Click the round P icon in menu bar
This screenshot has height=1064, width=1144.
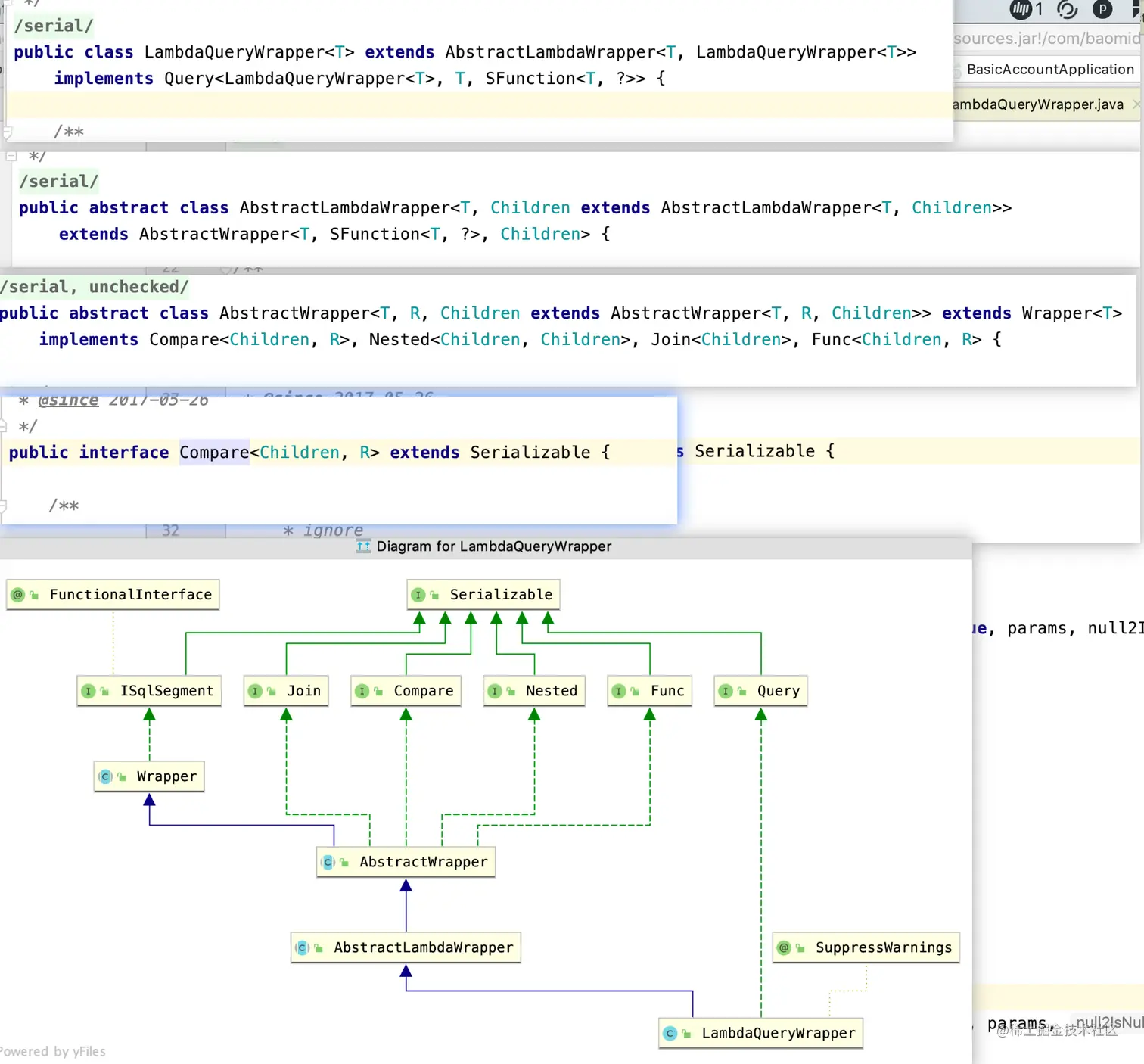point(1102,9)
